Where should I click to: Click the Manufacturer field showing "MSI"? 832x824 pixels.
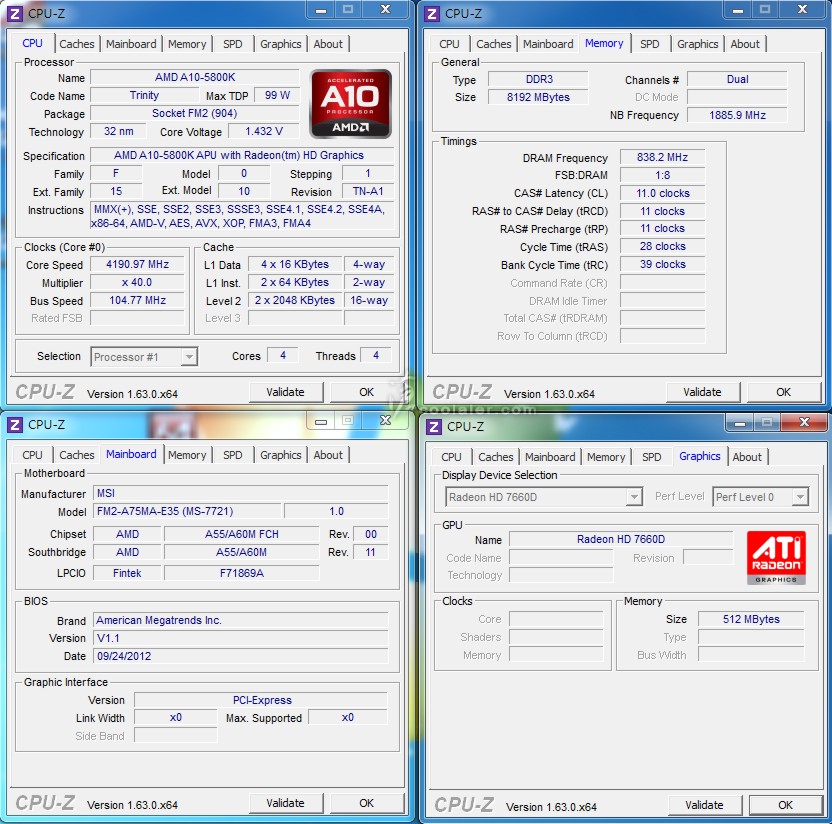[x=240, y=493]
